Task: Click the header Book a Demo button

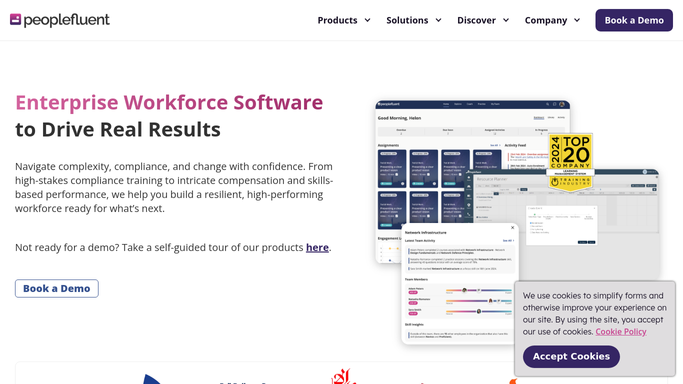Action: (634, 20)
